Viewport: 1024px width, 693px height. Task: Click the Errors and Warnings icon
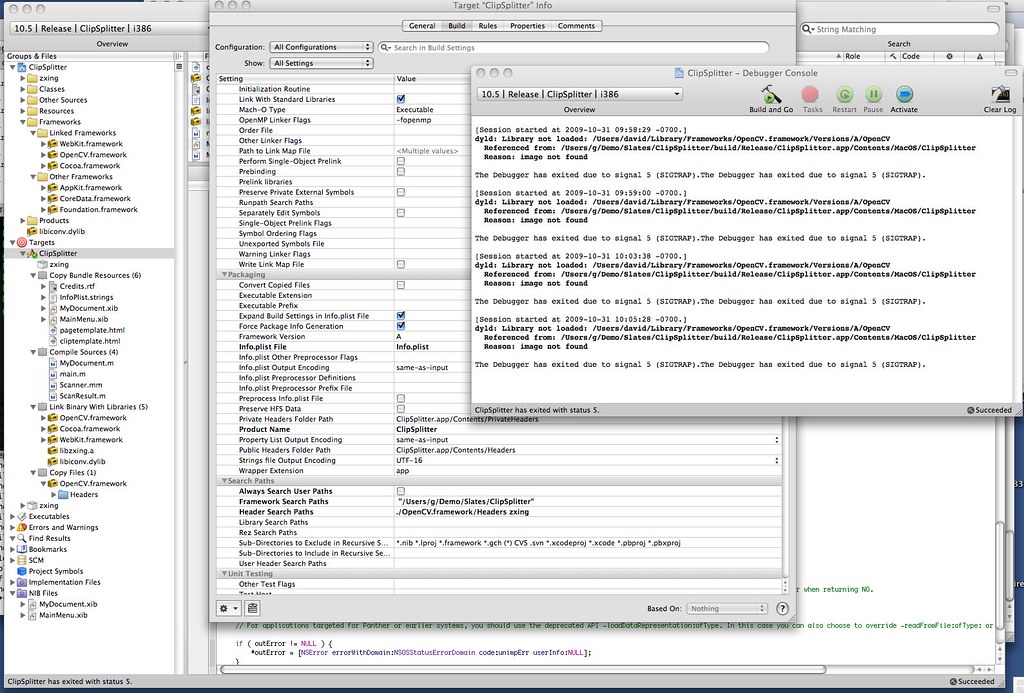pyautogui.click(x=22, y=527)
